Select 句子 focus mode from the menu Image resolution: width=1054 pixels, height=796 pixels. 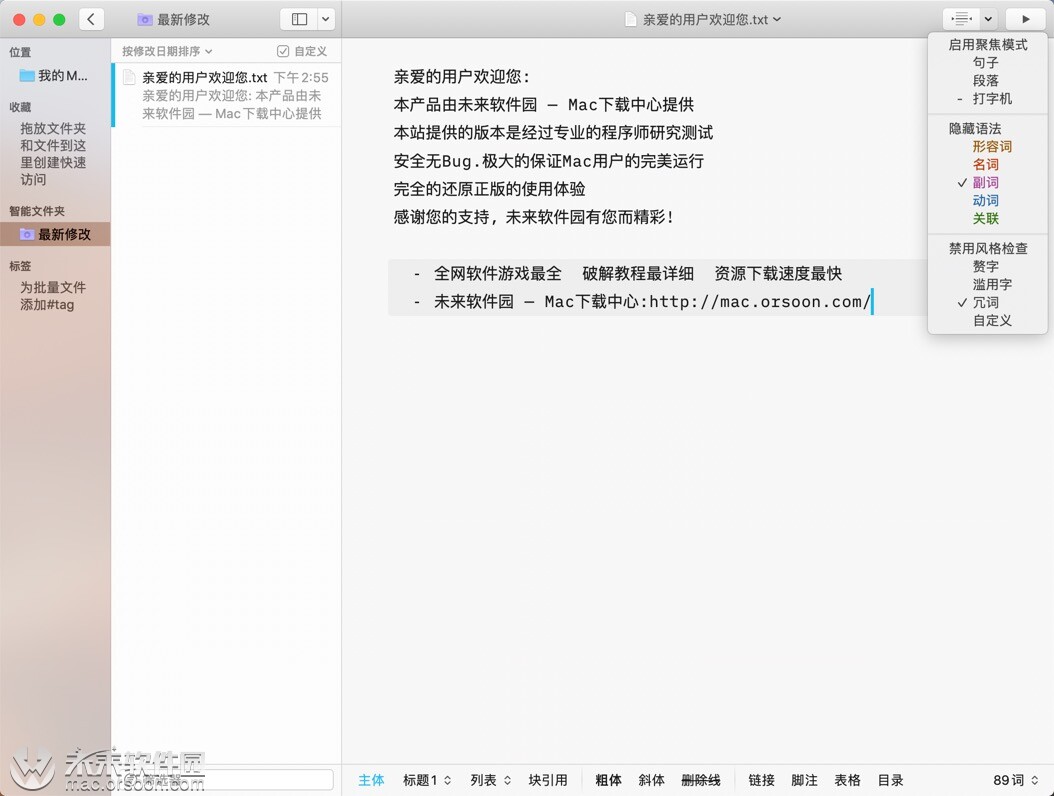pos(987,62)
